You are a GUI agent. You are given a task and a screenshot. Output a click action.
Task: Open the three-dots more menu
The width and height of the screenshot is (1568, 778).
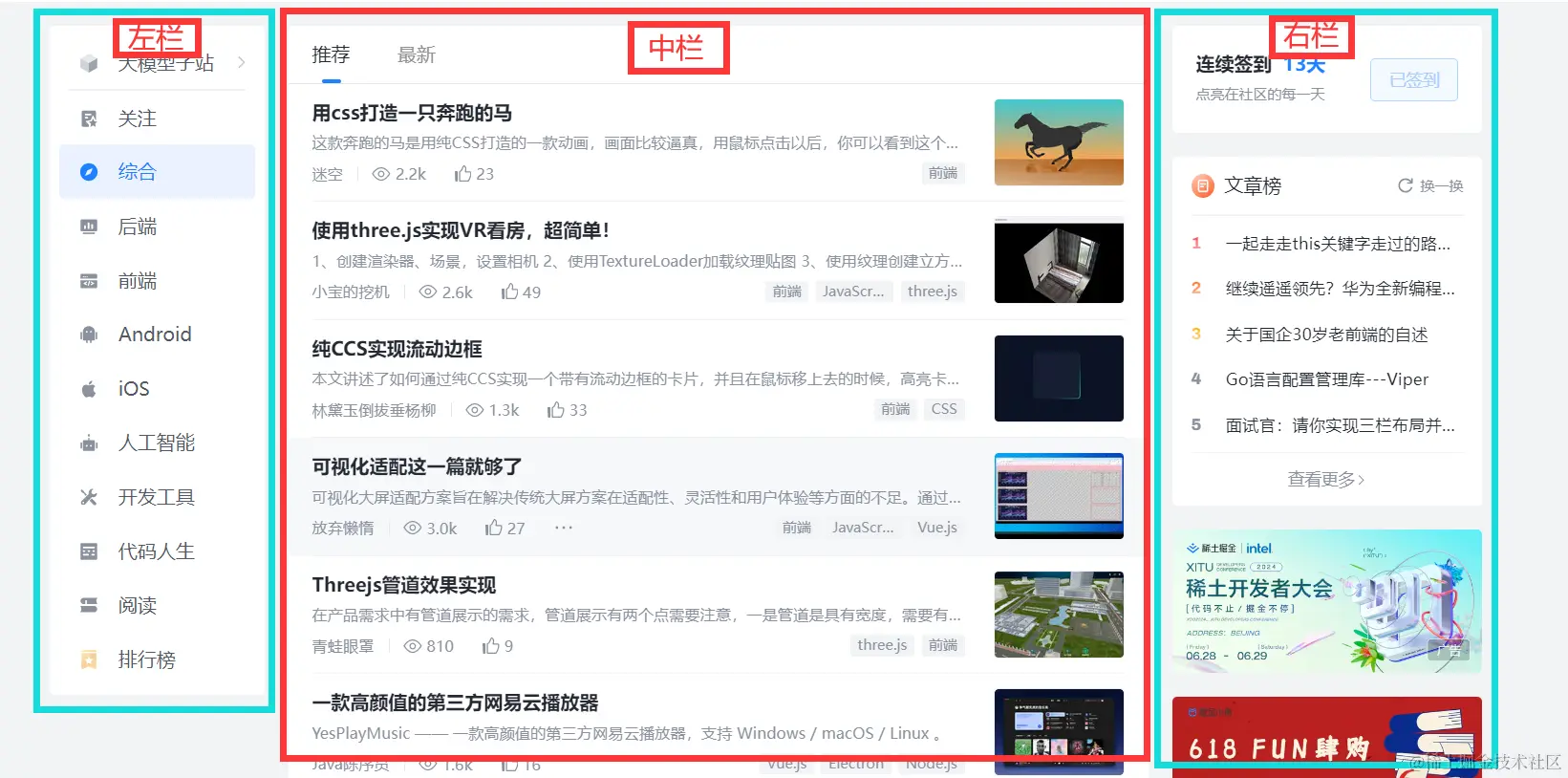click(x=564, y=528)
